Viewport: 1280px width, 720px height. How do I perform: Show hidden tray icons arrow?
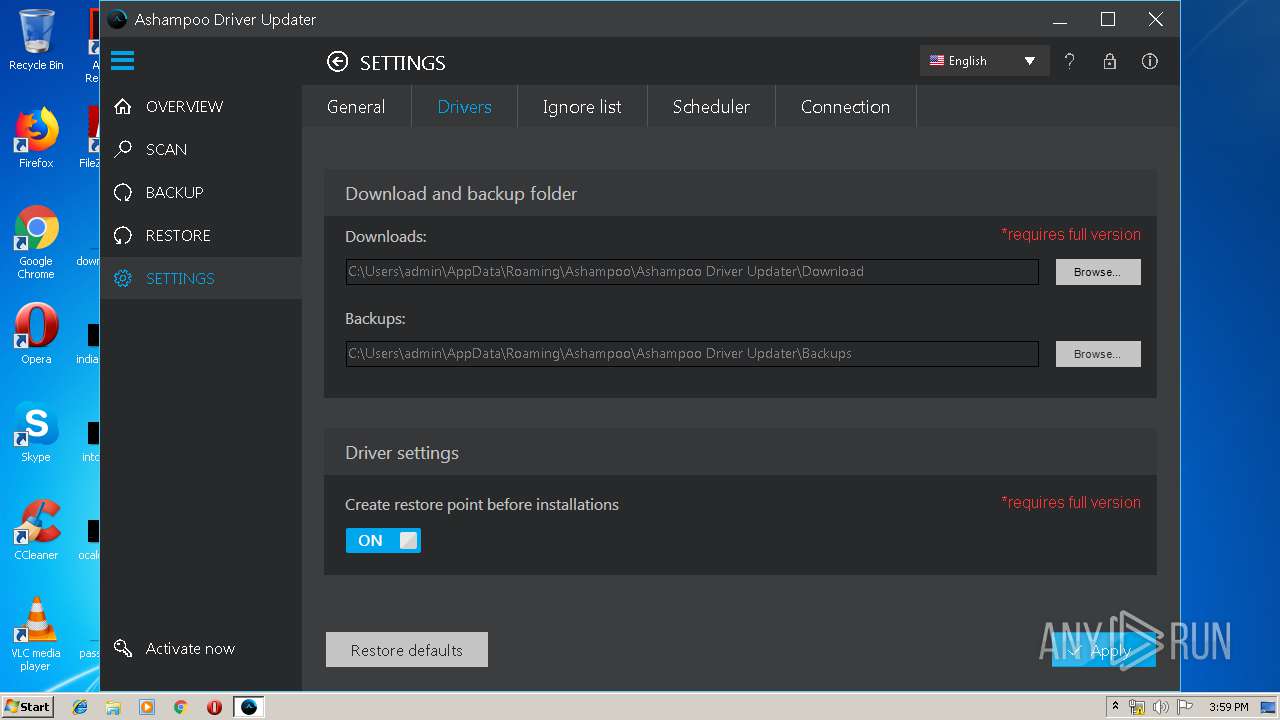pyautogui.click(x=1116, y=707)
